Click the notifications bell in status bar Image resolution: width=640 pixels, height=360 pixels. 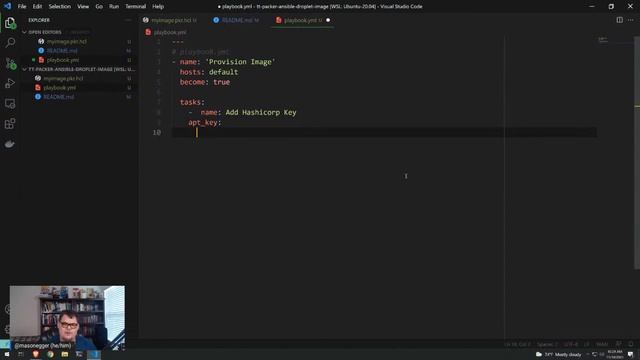[631, 344]
